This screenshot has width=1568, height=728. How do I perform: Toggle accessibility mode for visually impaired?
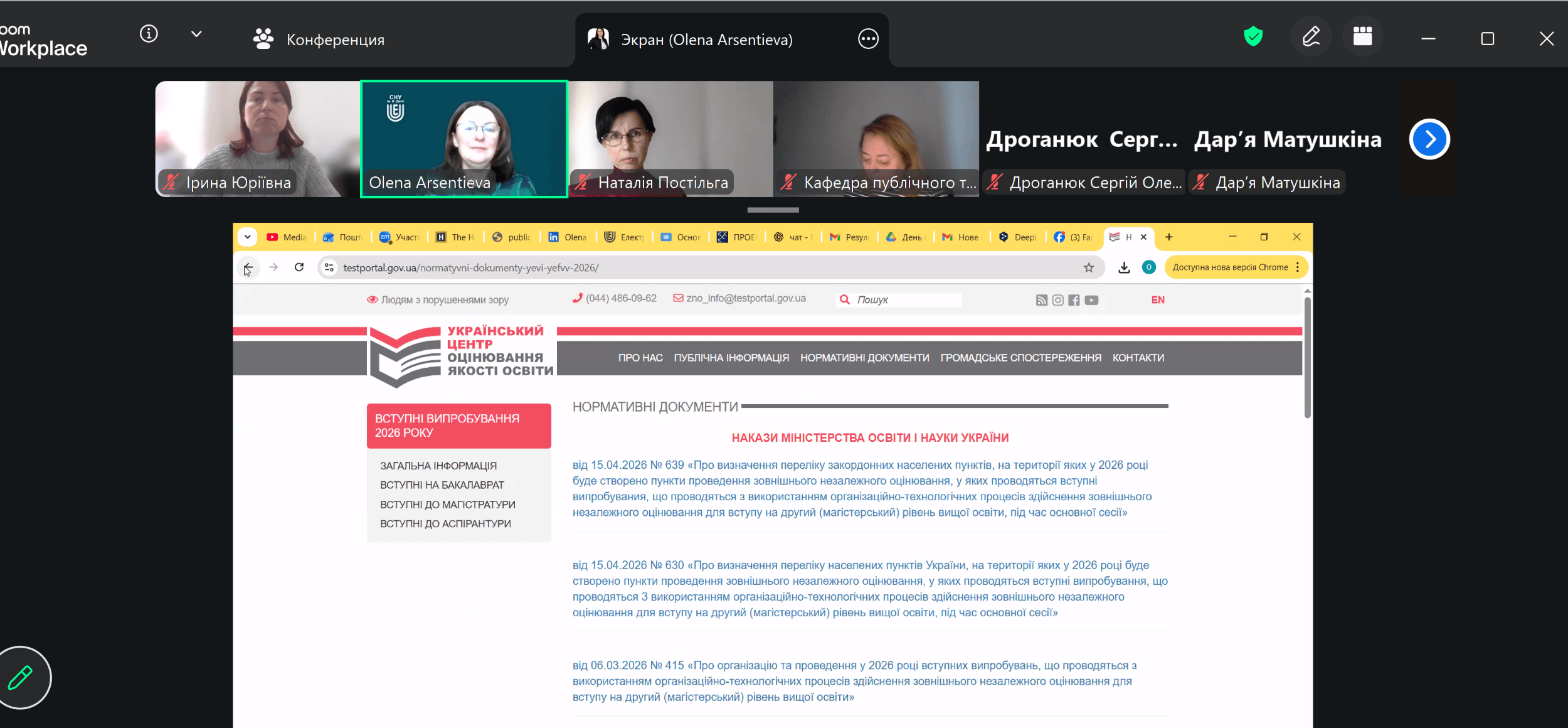click(x=438, y=300)
